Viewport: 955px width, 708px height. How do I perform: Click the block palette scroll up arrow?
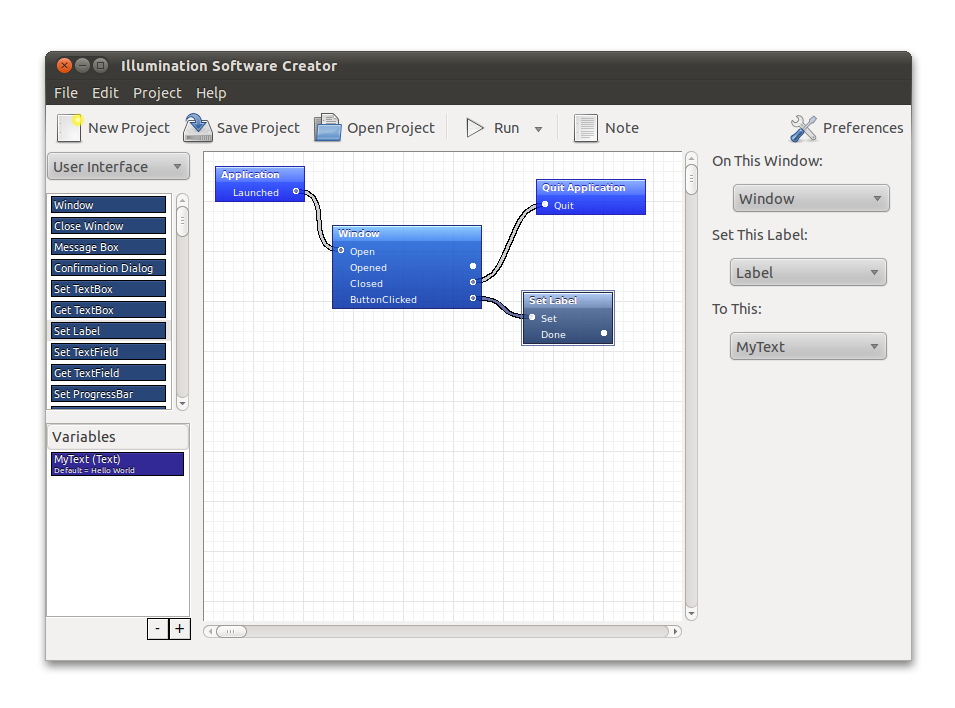pyautogui.click(x=182, y=200)
